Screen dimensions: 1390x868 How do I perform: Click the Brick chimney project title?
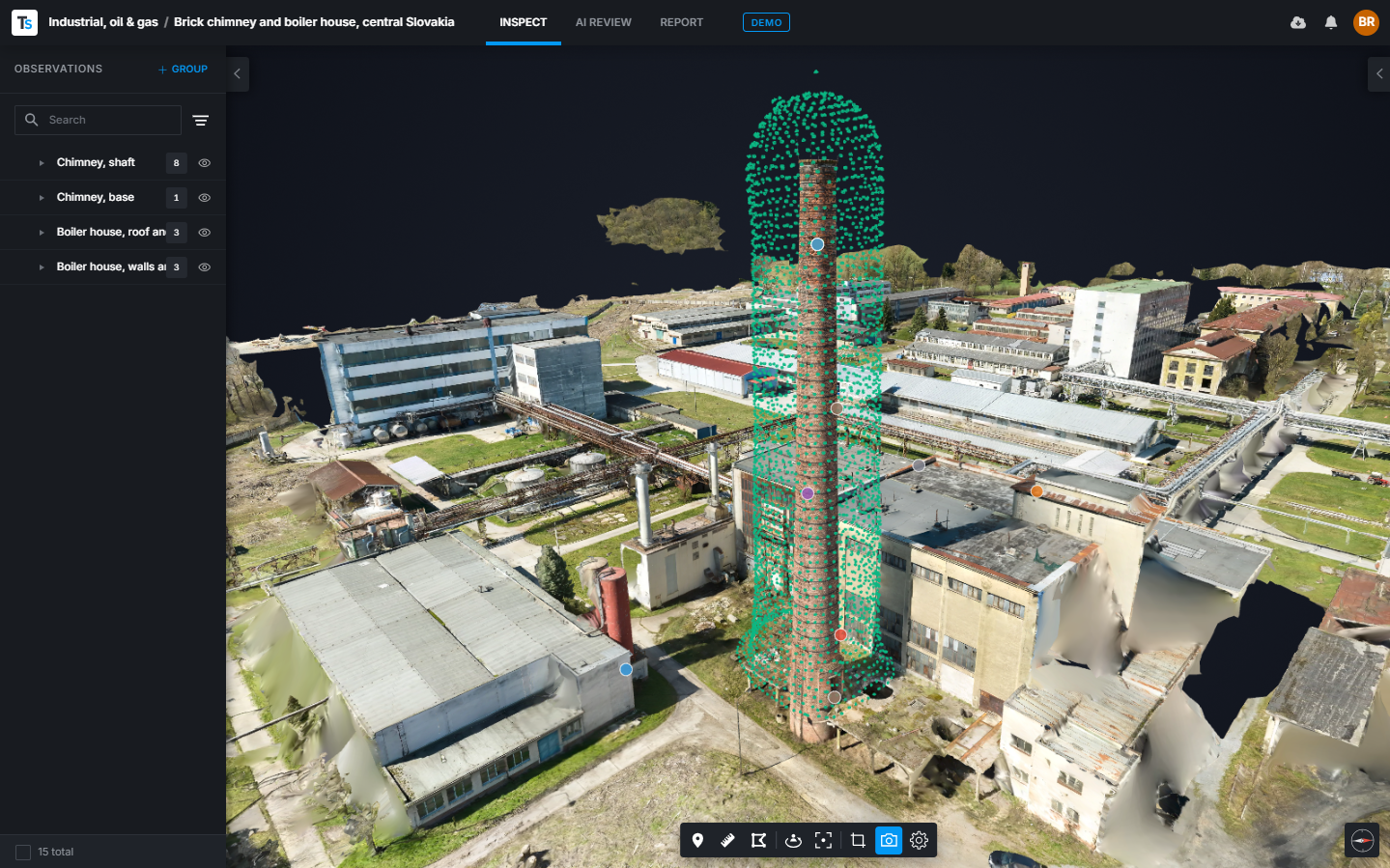tap(314, 22)
